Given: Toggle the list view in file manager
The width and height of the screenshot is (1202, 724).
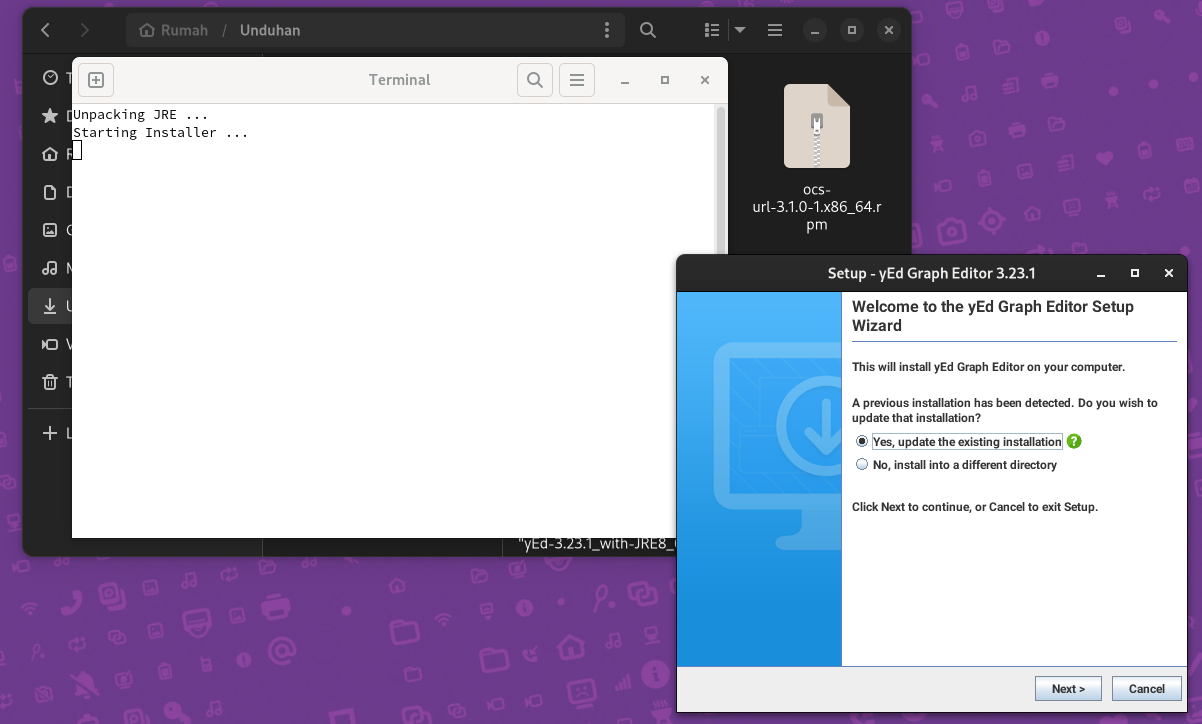Looking at the screenshot, I should pos(712,30).
